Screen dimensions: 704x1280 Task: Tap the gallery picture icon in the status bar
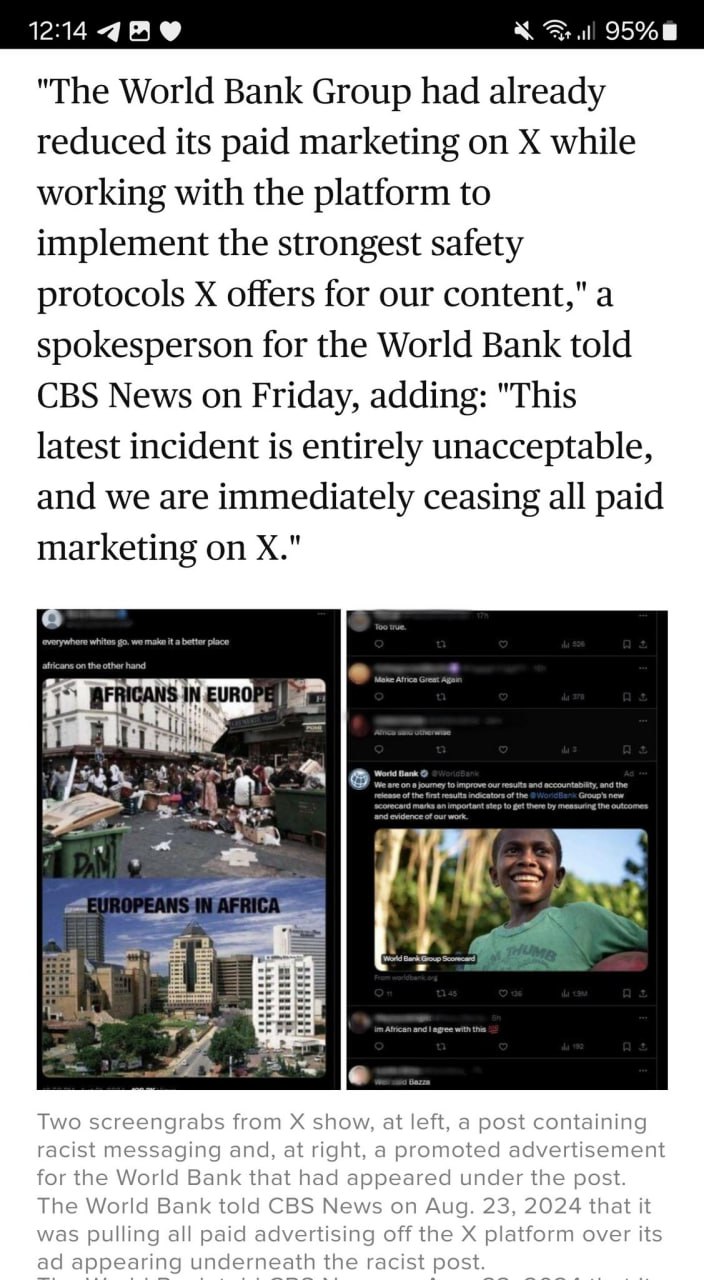[139, 31]
